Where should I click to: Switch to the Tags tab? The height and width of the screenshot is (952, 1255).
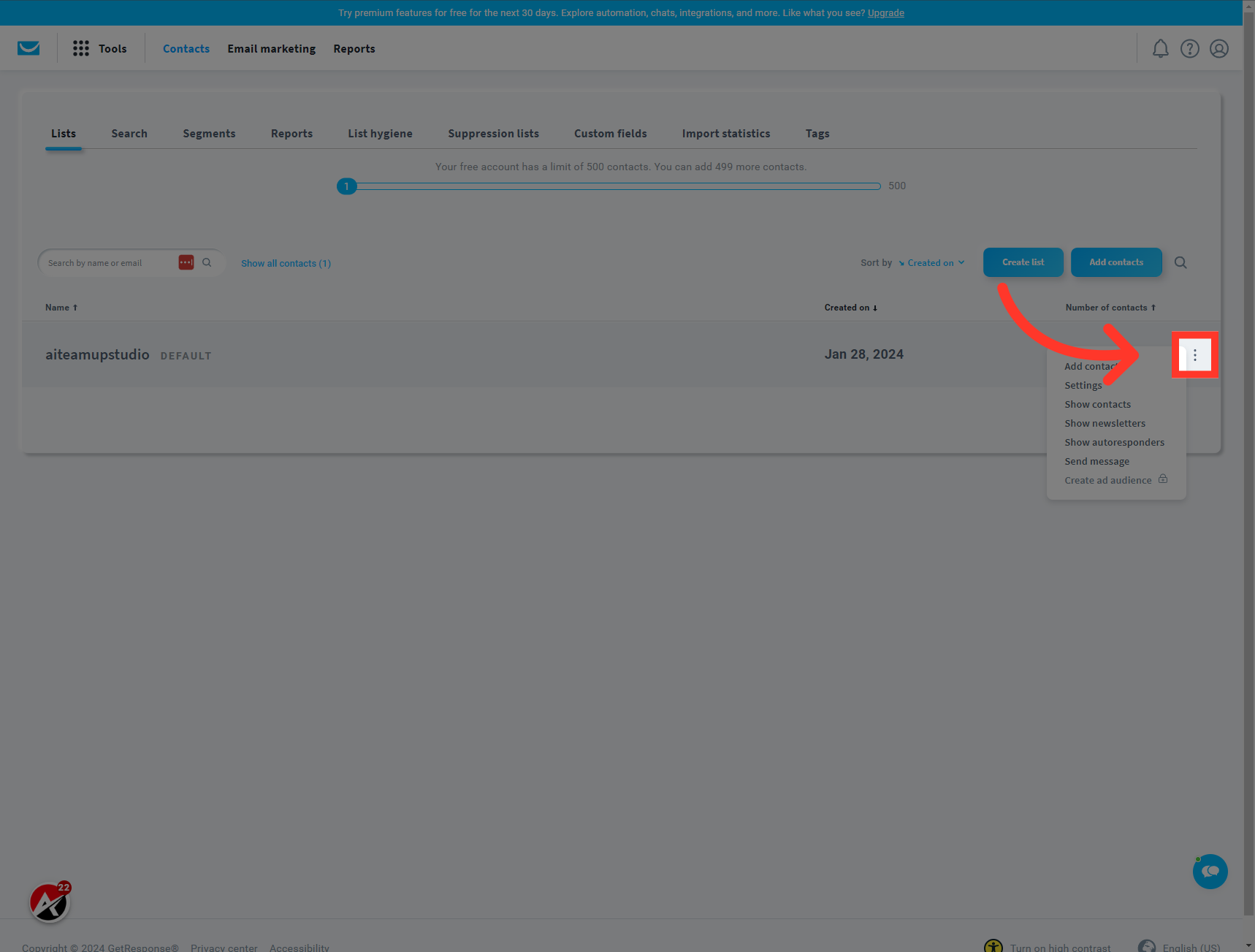[817, 133]
